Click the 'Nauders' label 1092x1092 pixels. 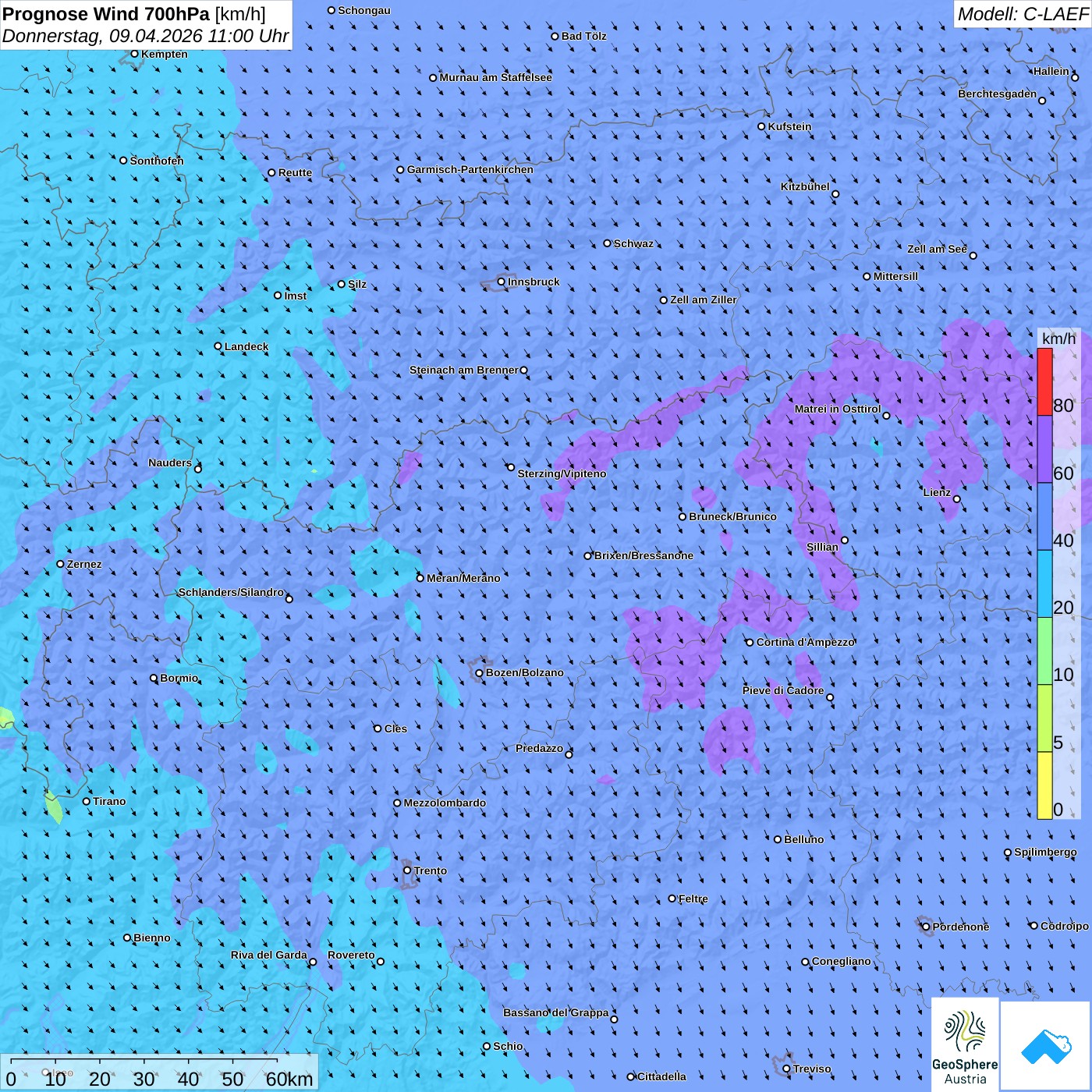coord(170,463)
